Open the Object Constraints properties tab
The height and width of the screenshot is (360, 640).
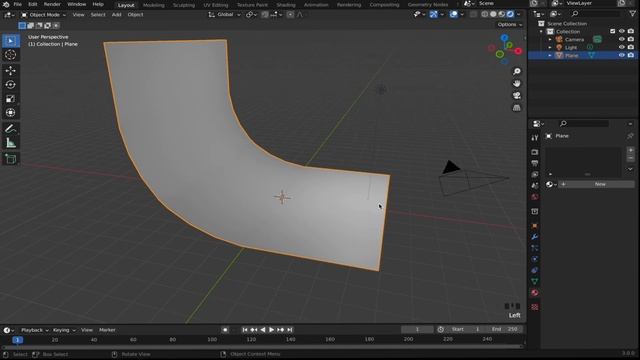pyautogui.click(x=535, y=270)
